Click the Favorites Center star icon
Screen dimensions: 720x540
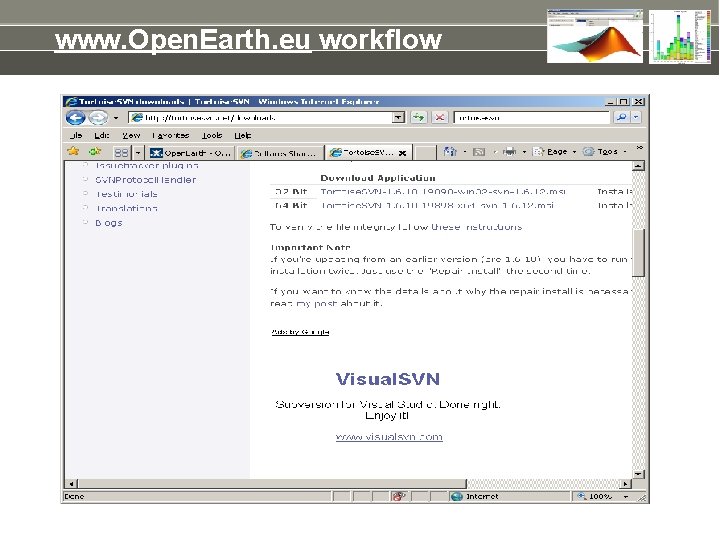[73, 151]
